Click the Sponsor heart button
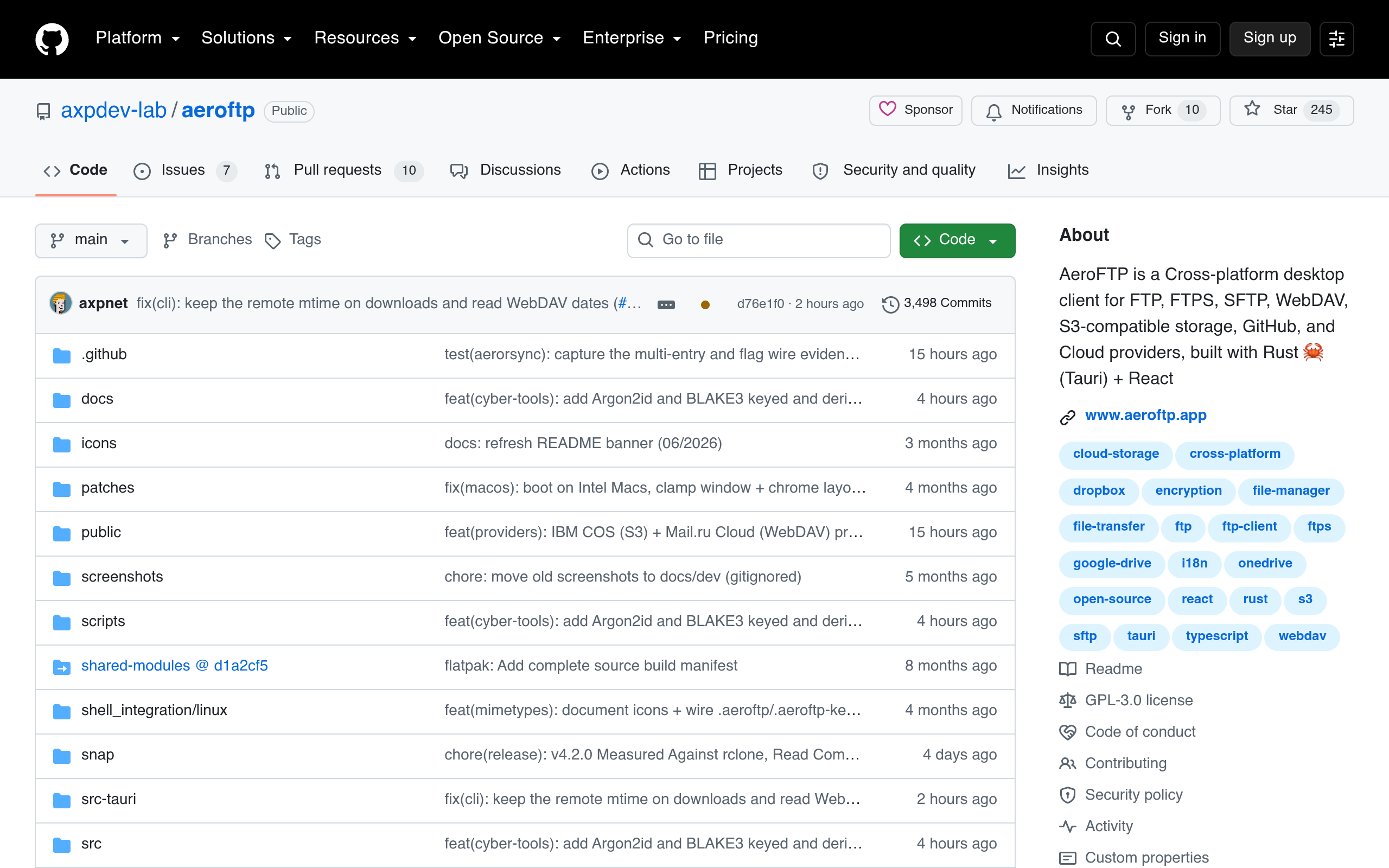Screen dimensions: 1389x868 pyautogui.click(x=915, y=110)
